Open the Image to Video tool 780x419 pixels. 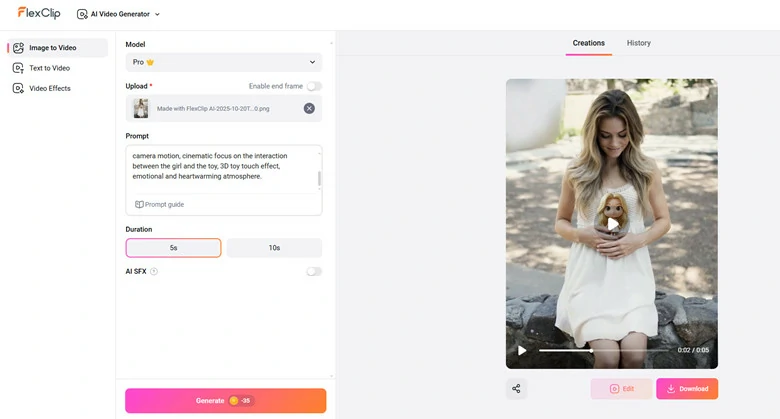57,47
